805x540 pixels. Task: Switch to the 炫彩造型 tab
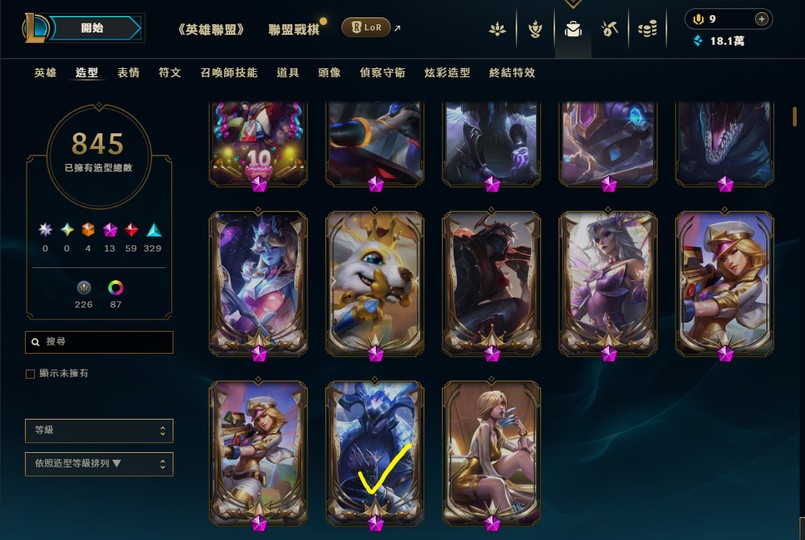click(447, 72)
